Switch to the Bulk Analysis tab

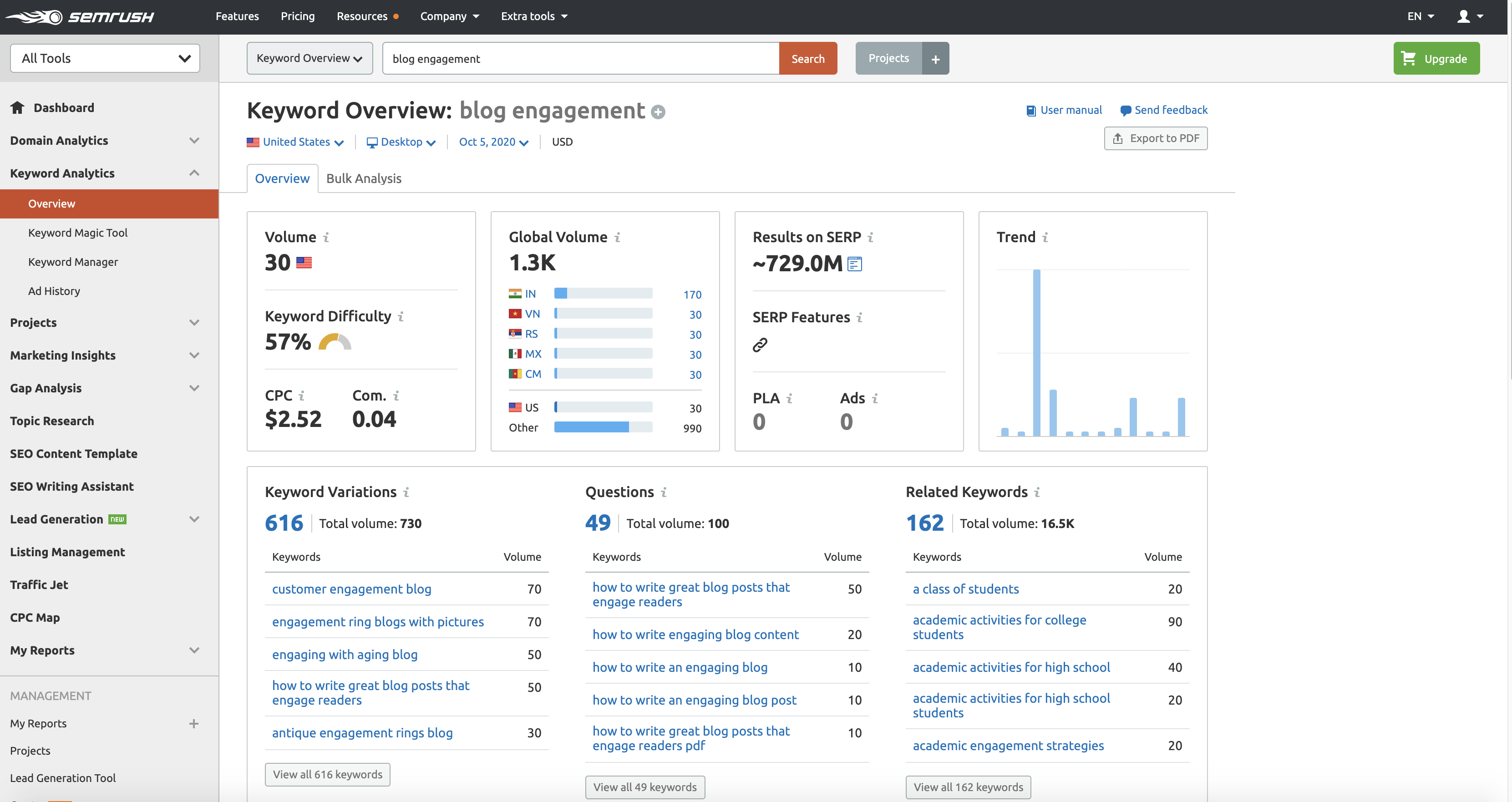(x=364, y=178)
